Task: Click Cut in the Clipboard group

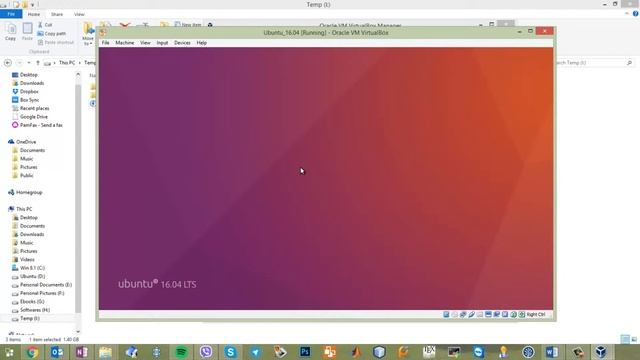Action: [x=45, y=25]
